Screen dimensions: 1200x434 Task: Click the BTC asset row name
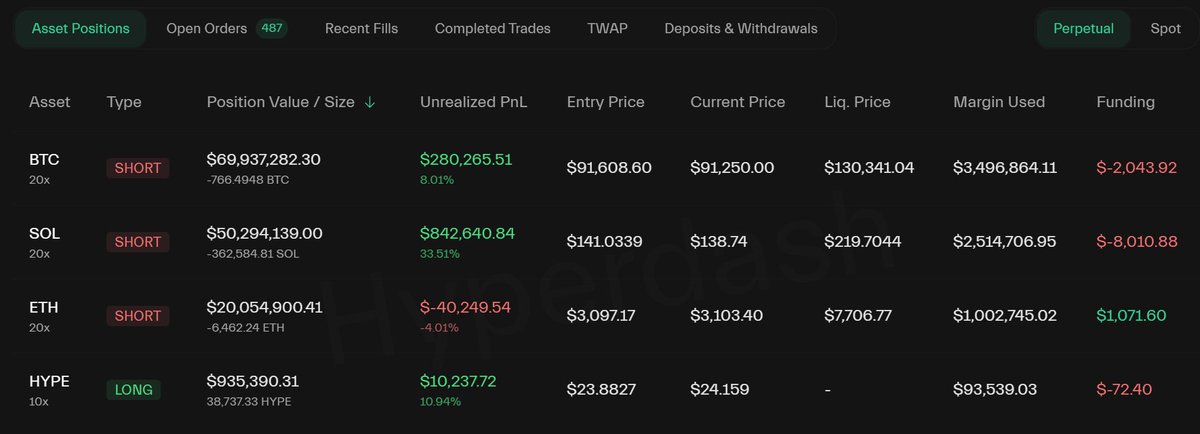coord(44,159)
